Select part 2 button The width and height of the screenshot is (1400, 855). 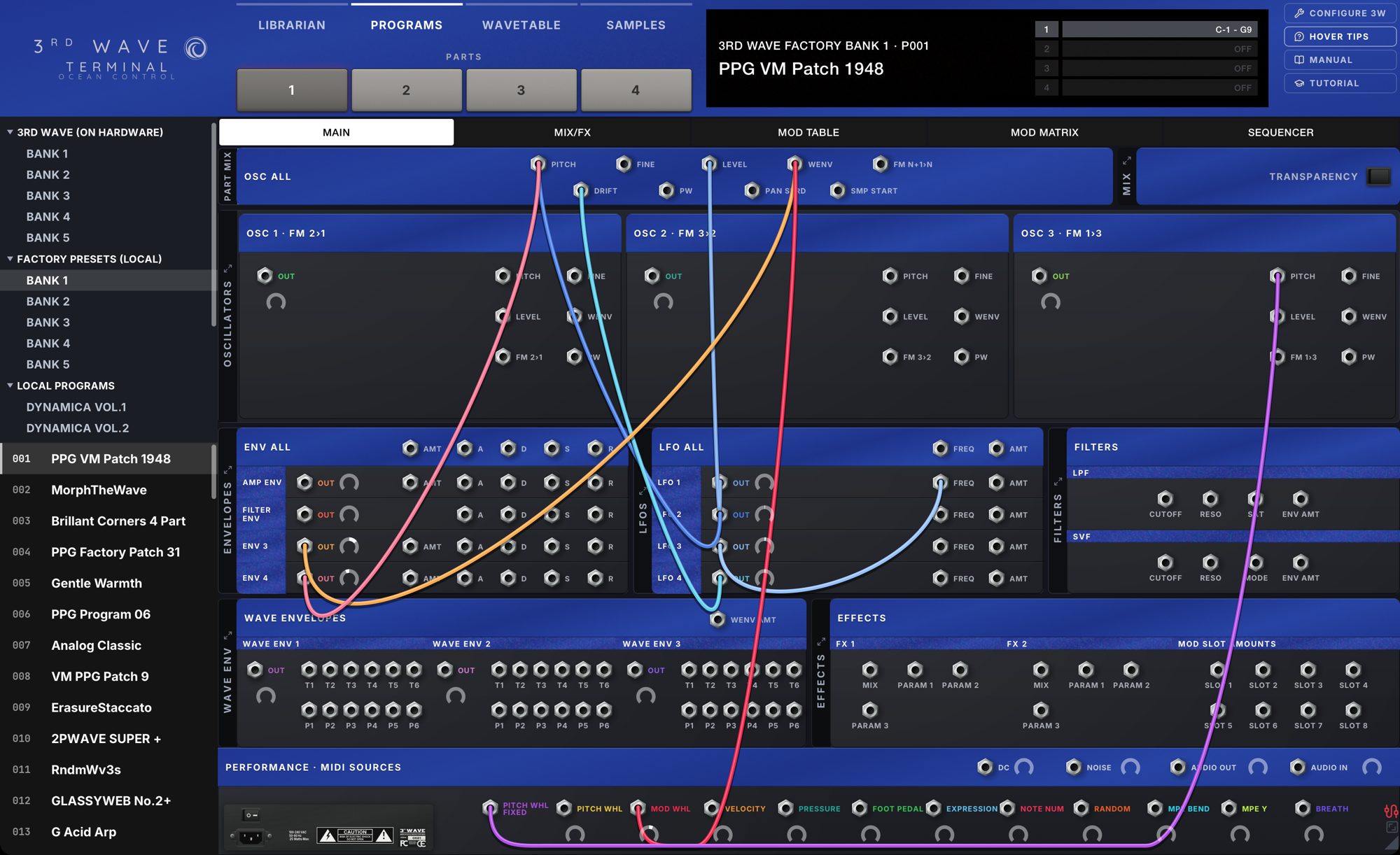pyautogui.click(x=407, y=90)
